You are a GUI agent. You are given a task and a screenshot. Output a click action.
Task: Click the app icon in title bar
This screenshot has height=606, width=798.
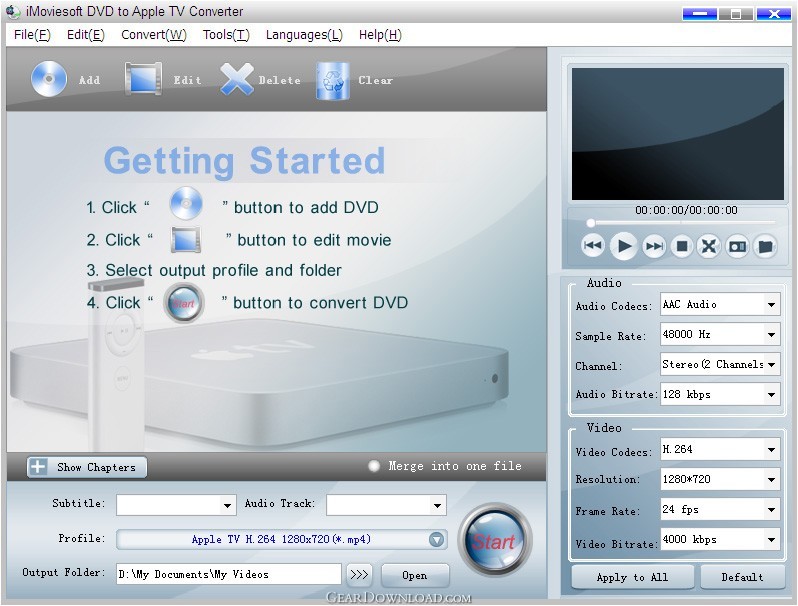13,11
